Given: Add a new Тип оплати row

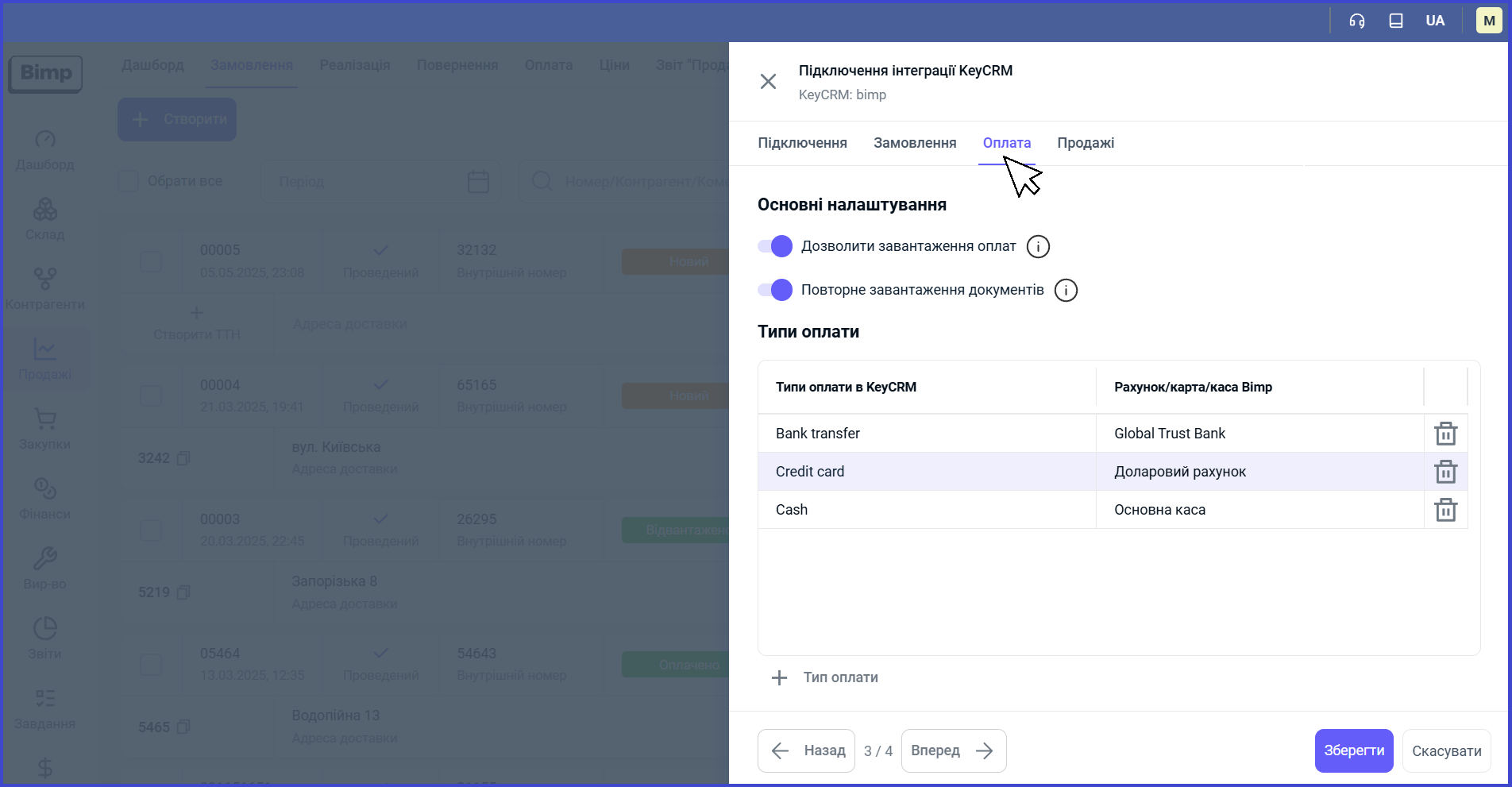Looking at the screenshot, I should click(825, 677).
